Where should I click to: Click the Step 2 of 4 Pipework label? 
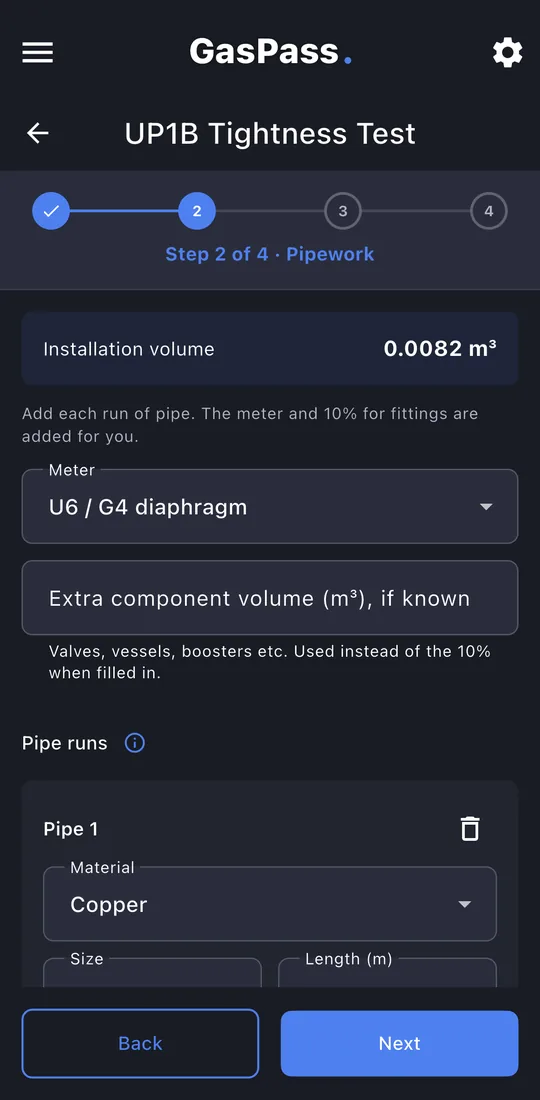click(270, 254)
